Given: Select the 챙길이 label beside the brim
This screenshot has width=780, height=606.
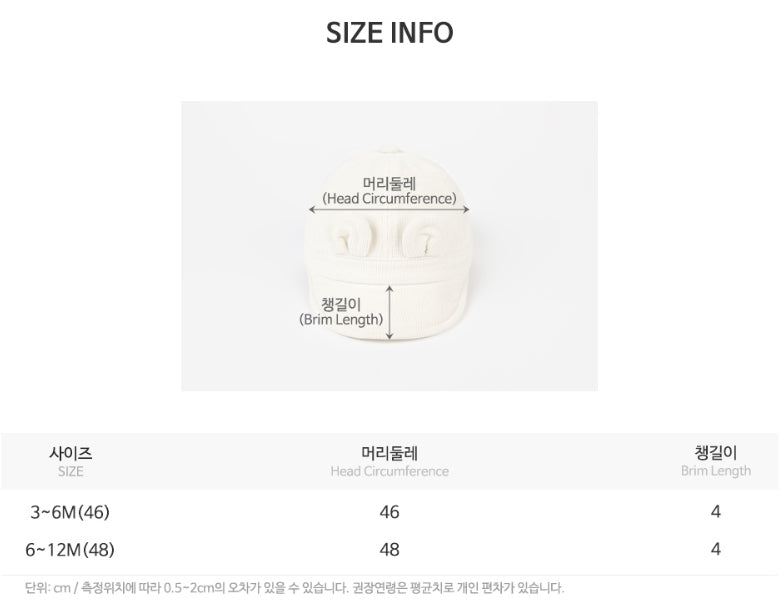Looking at the screenshot, I should [x=341, y=303].
